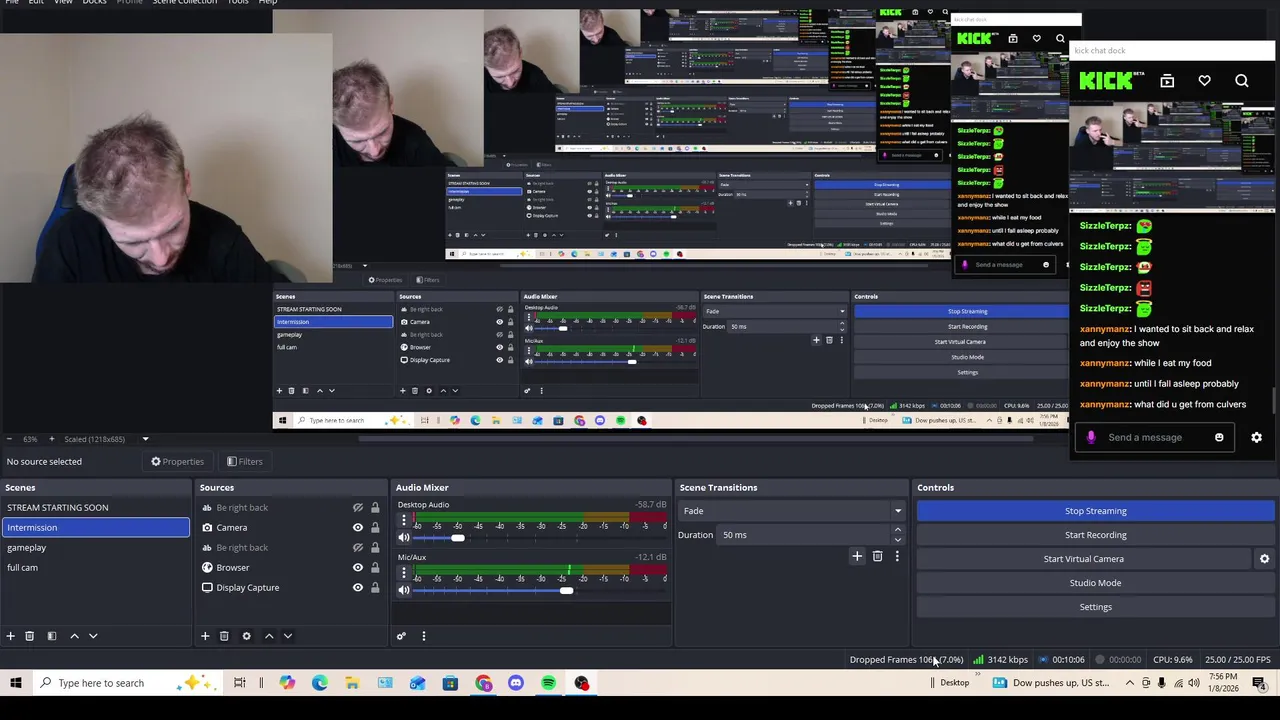Image resolution: width=1280 pixels, height=720 pixels.
Task: Hide the Display Capture source eye icon
Action: pyautogui.click(x=357, y=587)
